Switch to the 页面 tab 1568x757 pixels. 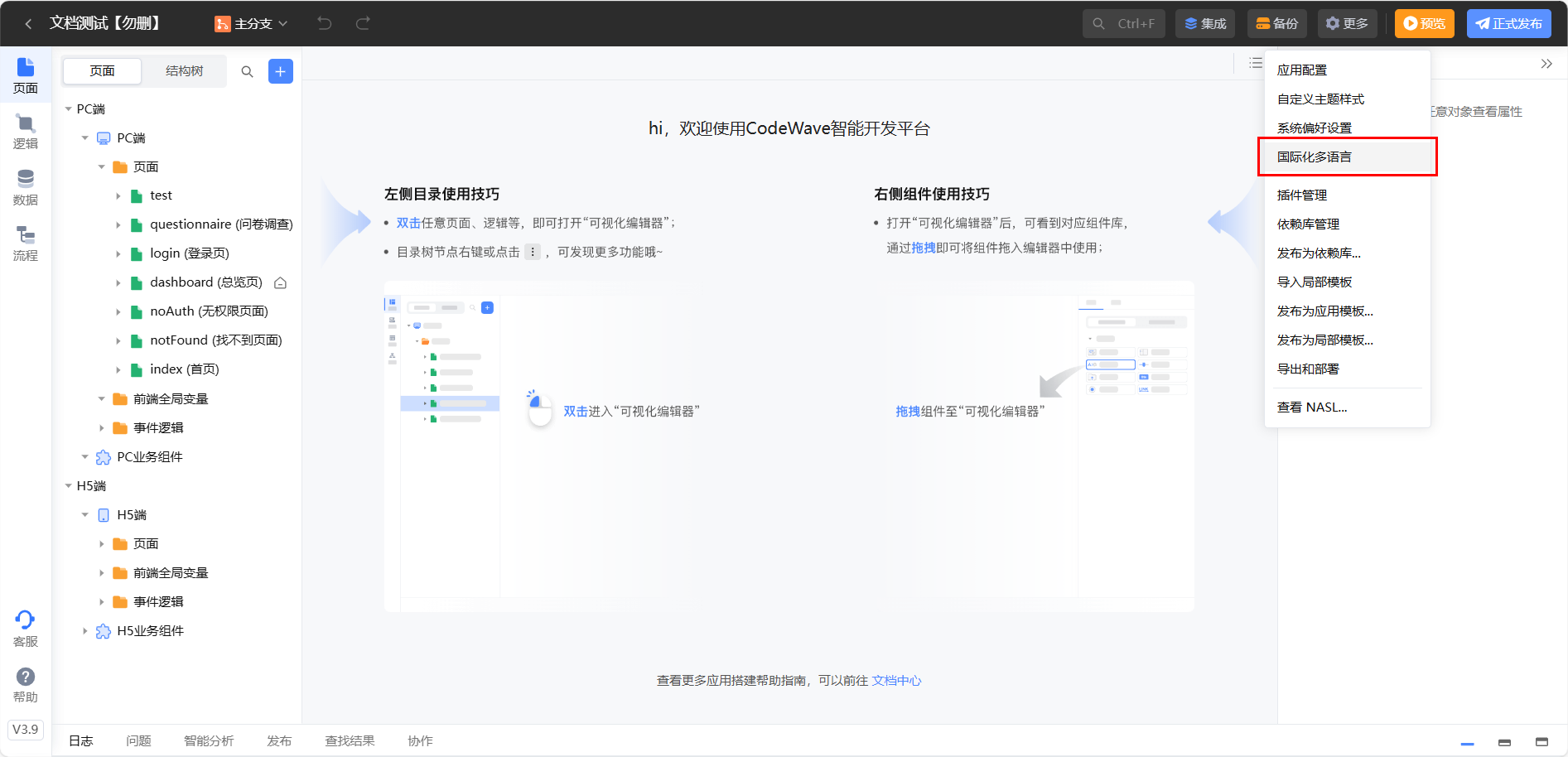point(102,71)
